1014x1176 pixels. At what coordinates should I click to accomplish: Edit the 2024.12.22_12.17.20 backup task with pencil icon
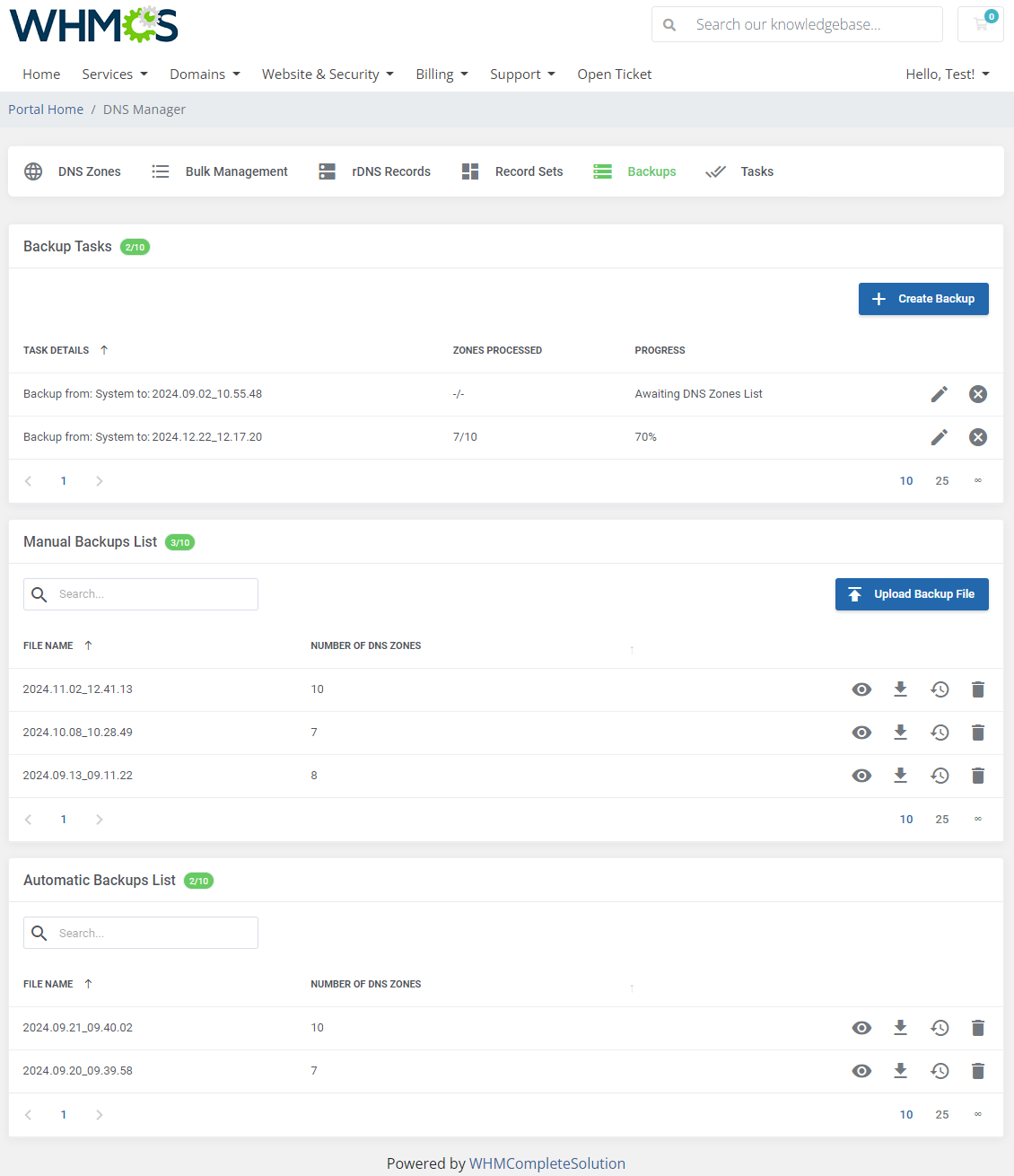(x=939, y=437)
